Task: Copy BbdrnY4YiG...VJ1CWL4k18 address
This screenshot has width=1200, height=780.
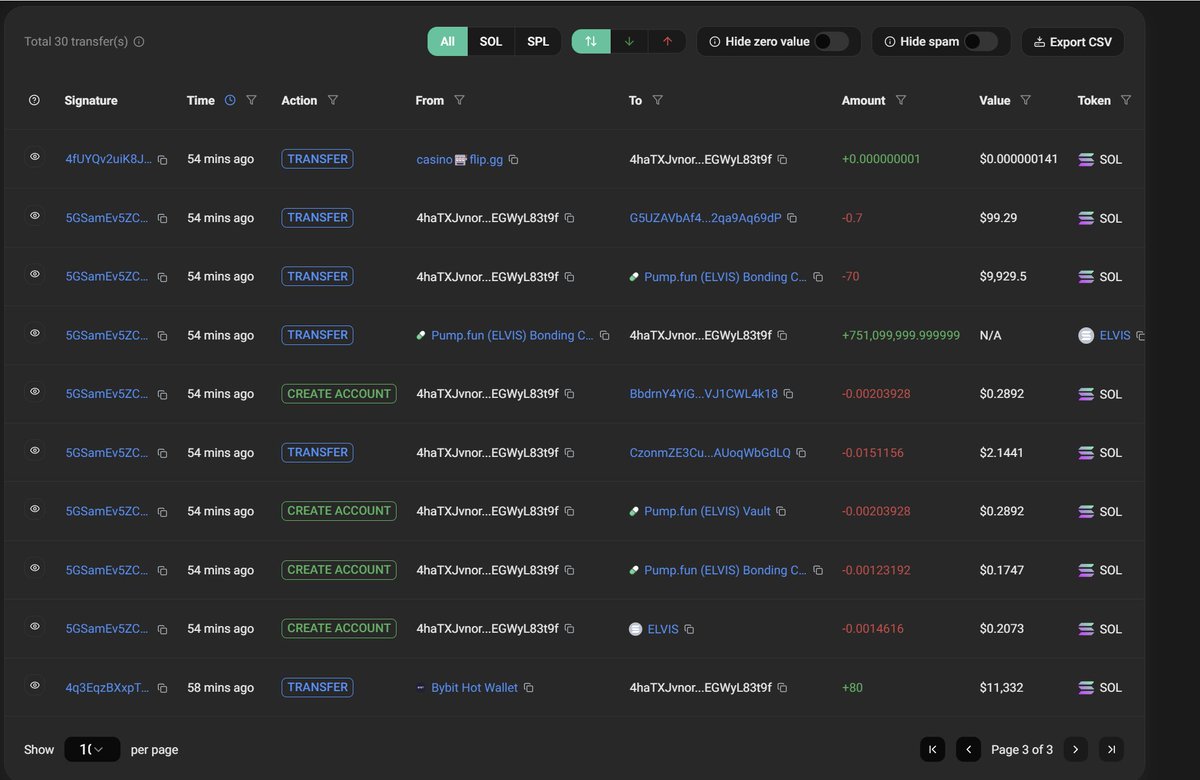Action: click(x=788, y=394)
